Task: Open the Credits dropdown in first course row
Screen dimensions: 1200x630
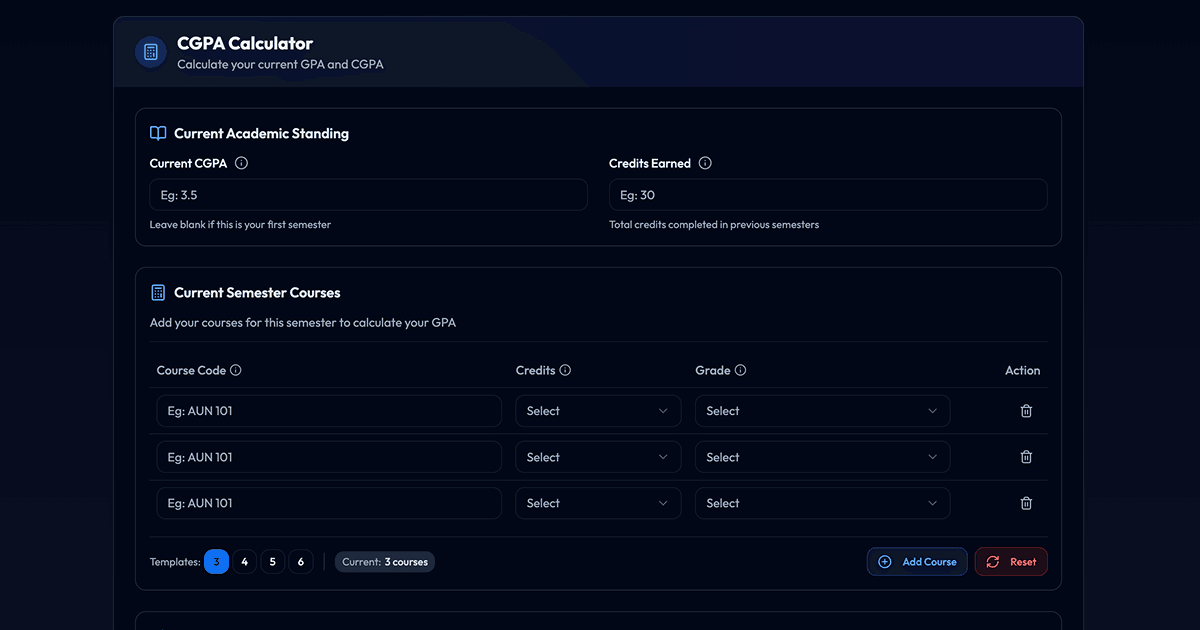Action: coord(598,411)
